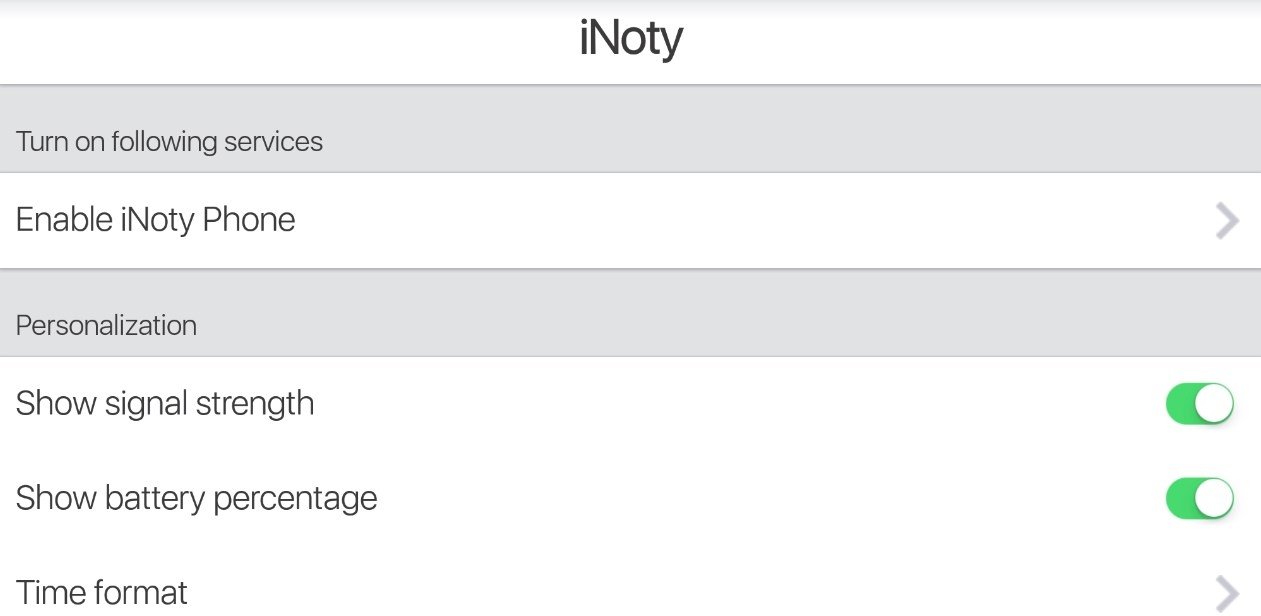This screenshot has height=616, width=1261.
Task: Select the Show signal strength label
Action: (165, 404)
